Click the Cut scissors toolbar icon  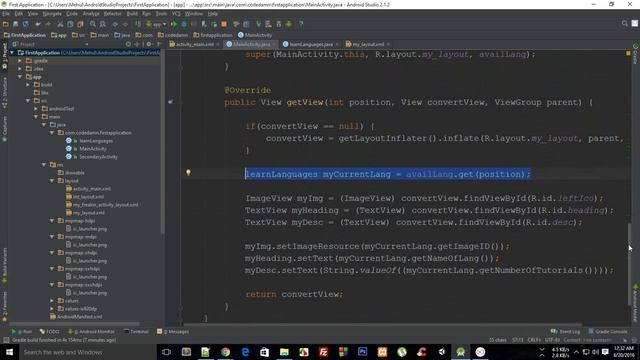click(x=60, y=24)
